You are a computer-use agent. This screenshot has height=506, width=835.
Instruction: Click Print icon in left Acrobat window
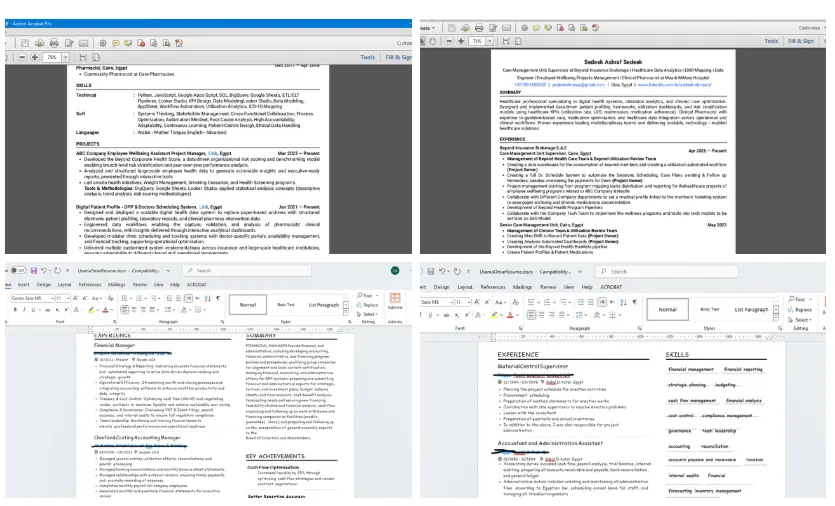54,43
